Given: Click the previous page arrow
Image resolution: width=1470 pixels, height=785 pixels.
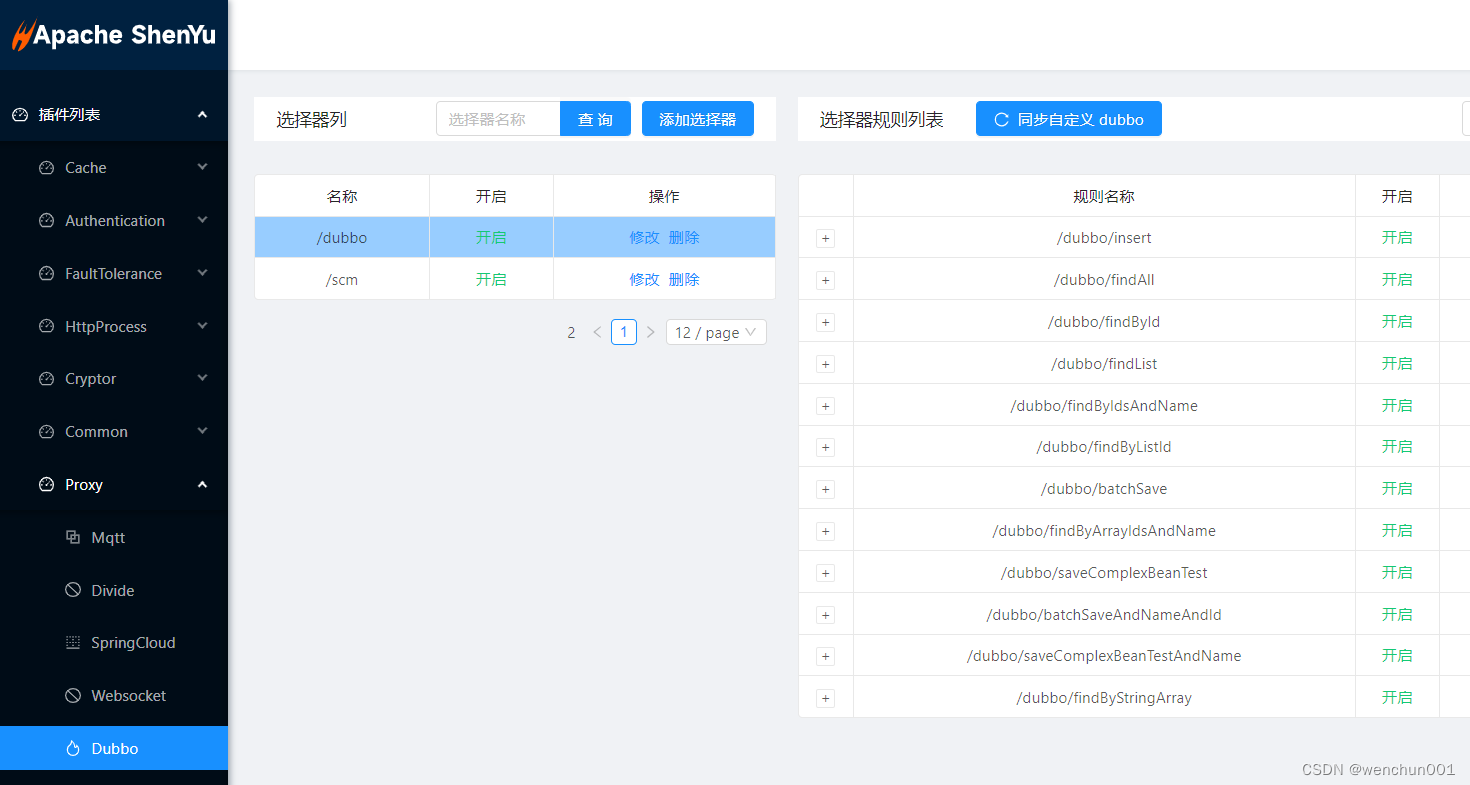Looking at the screenshot, I should 597,332.
